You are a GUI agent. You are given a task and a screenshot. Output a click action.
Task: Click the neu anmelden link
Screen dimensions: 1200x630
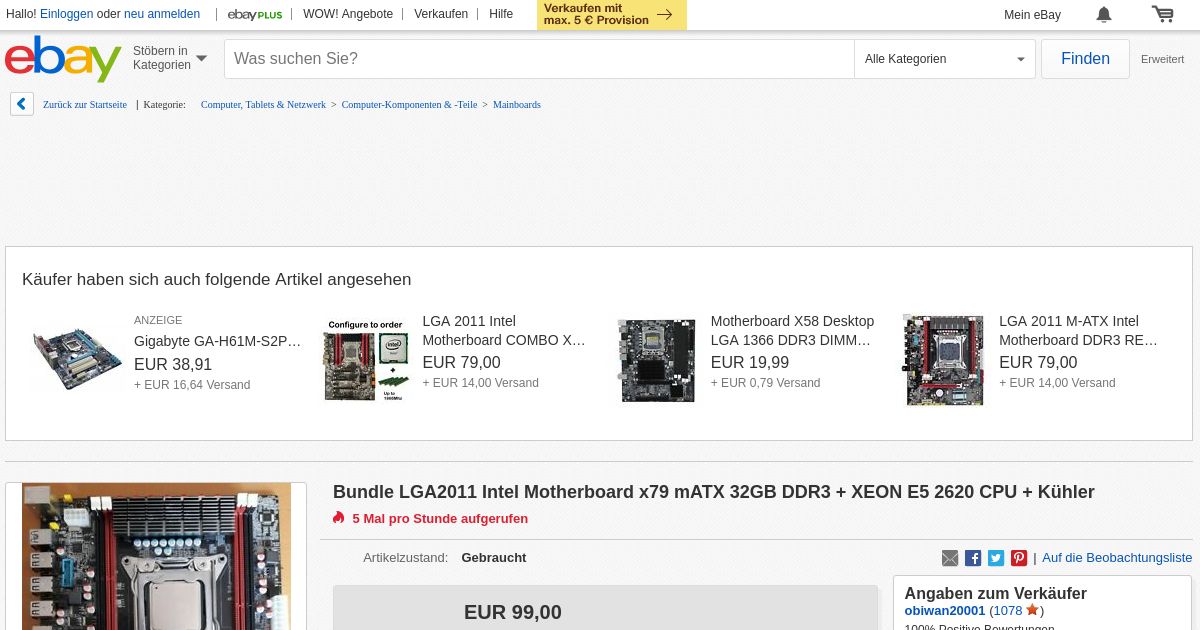162,14
